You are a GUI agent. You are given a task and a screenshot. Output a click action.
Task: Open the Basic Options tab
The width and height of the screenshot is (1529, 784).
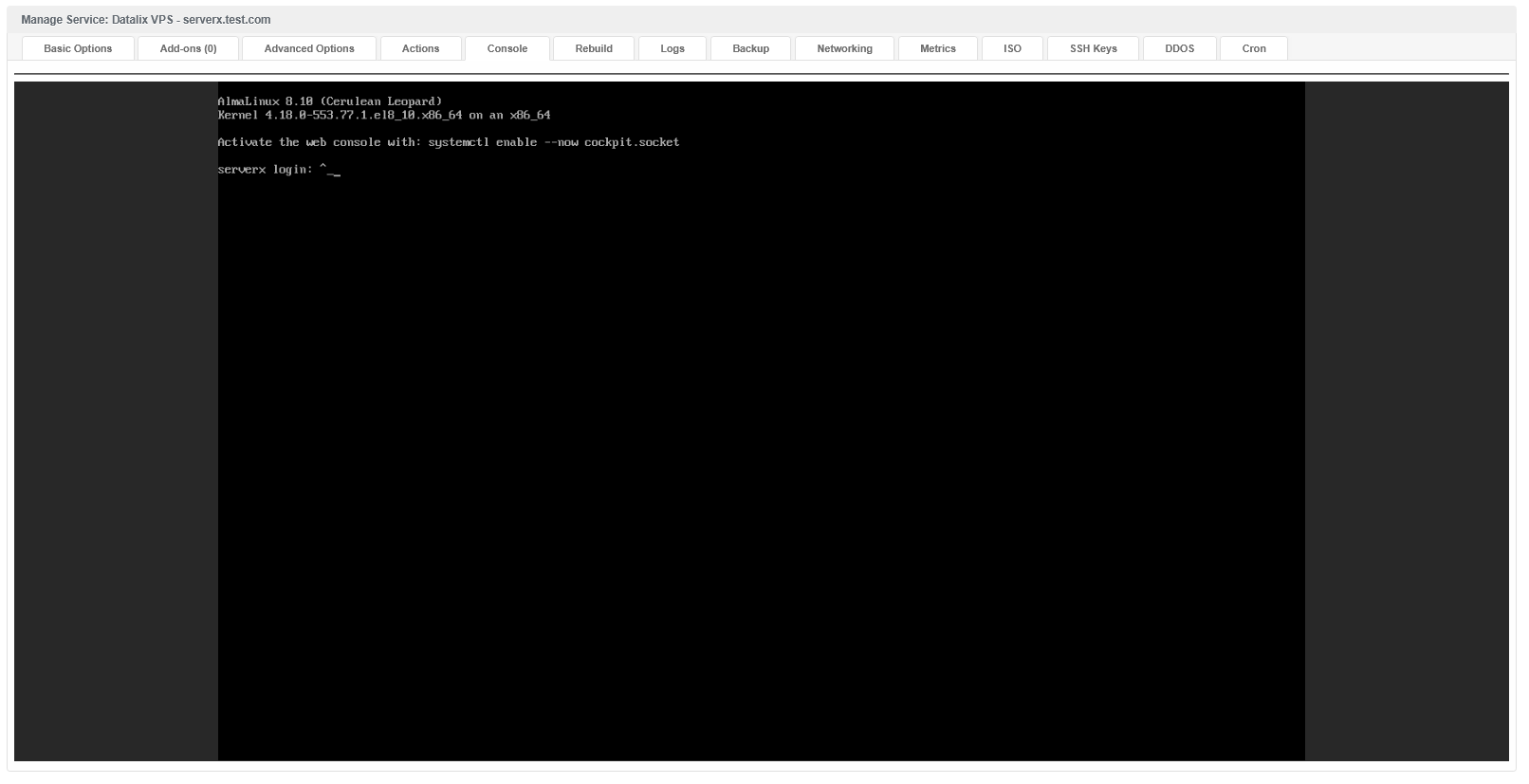tap(78, 48)
